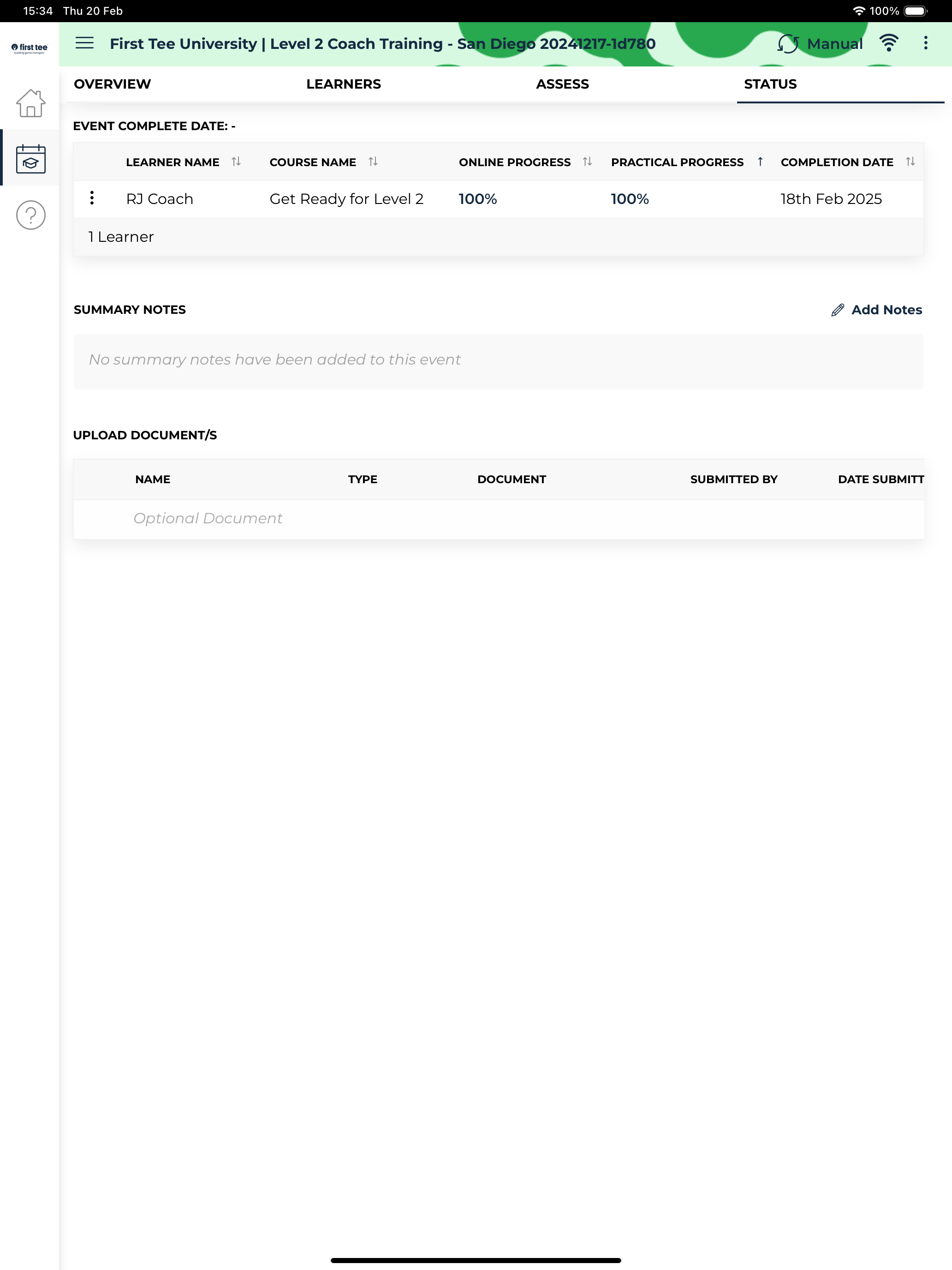Click the LEARNER NAME column header text
This screenshot has height=1270, width=952.
pos(173,162)
